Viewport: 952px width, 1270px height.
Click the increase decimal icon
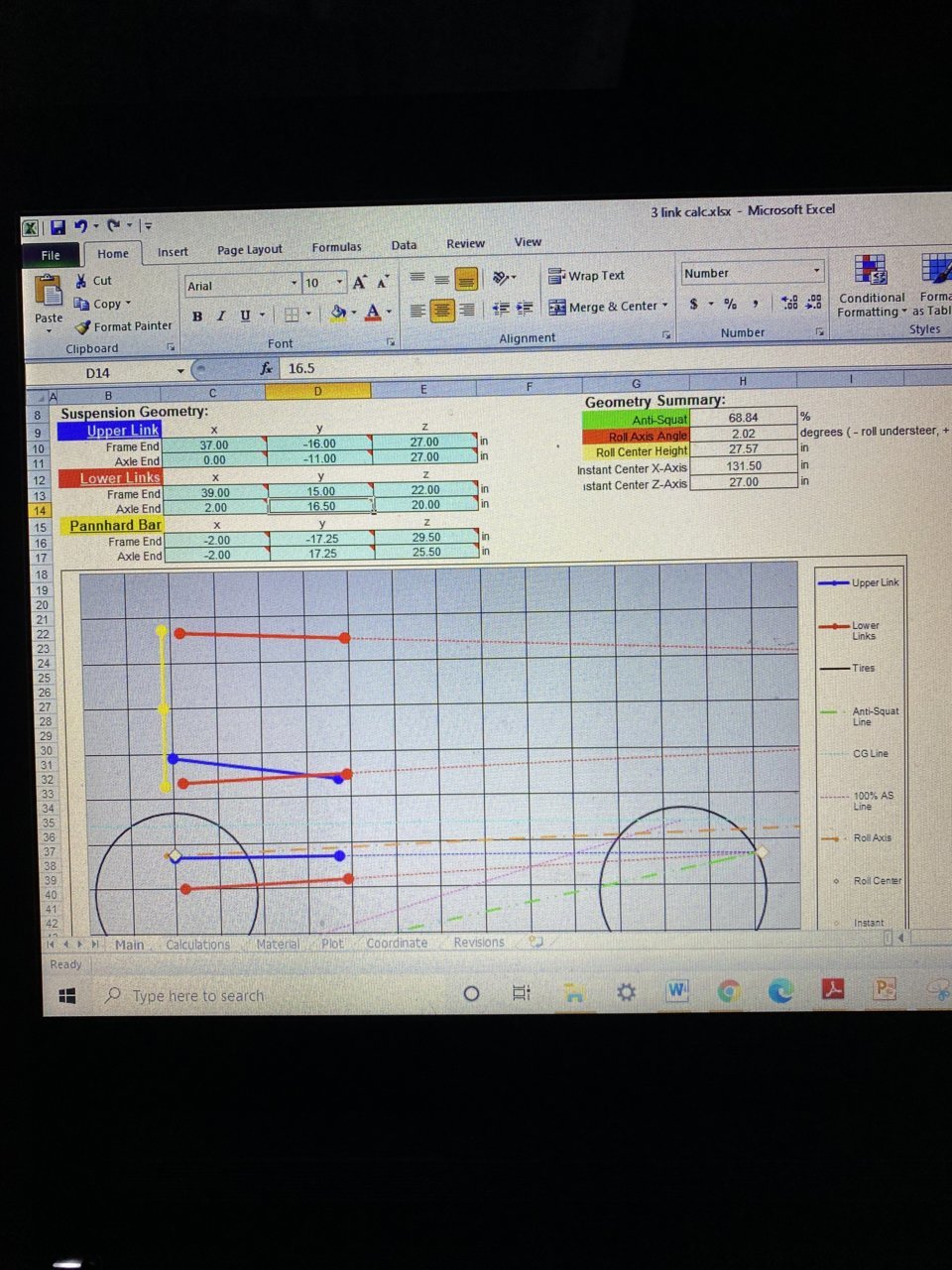coord(789,303)
